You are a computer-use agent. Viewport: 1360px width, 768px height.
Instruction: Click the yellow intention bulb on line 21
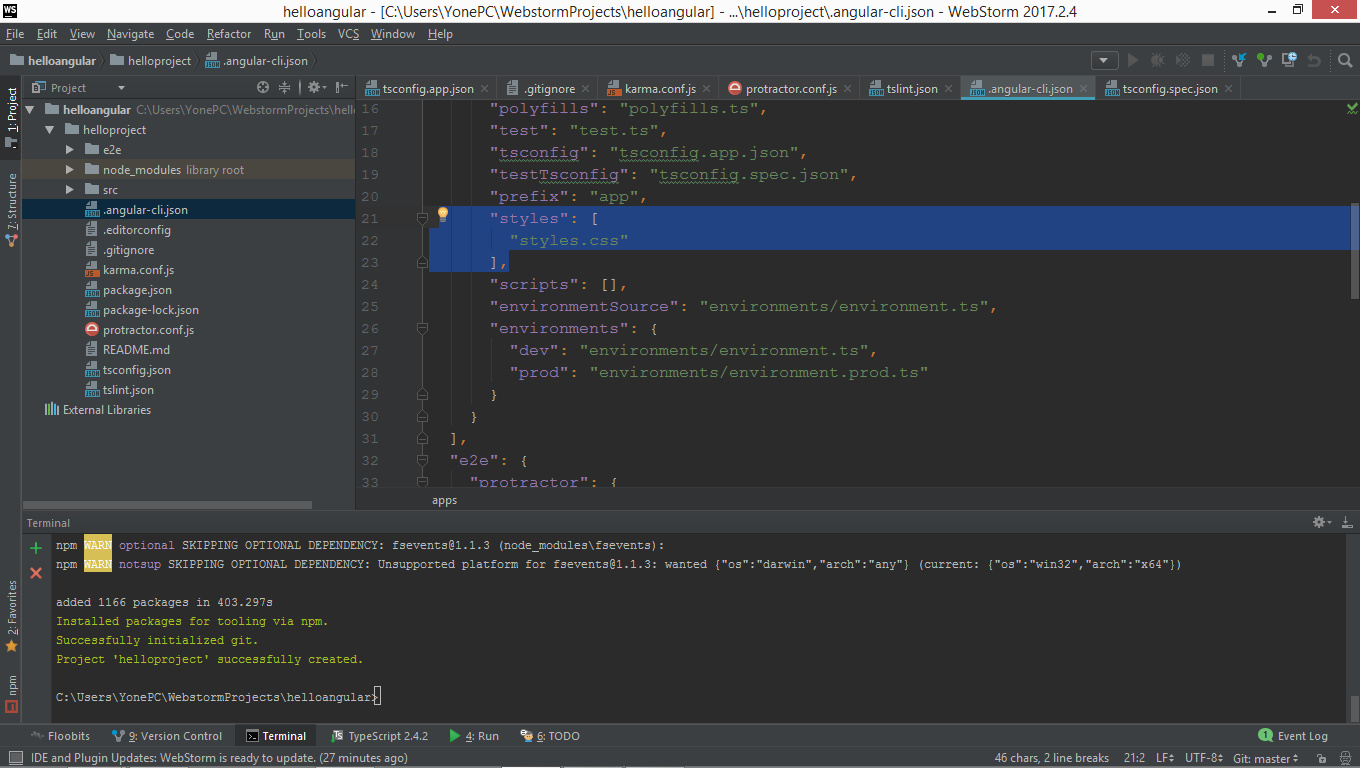click(x=442, y=214)
